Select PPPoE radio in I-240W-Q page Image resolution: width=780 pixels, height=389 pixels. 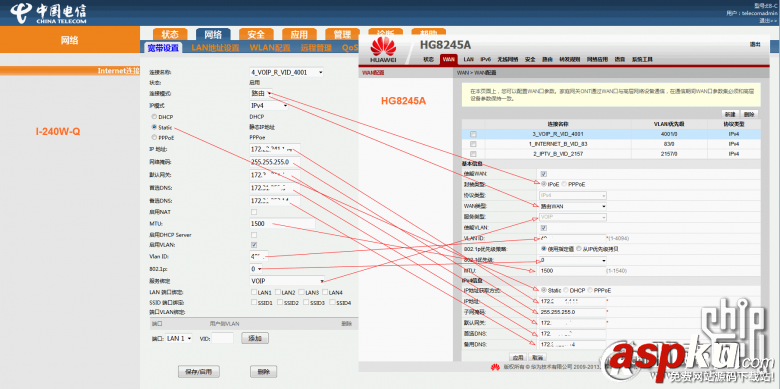(154, 137)
